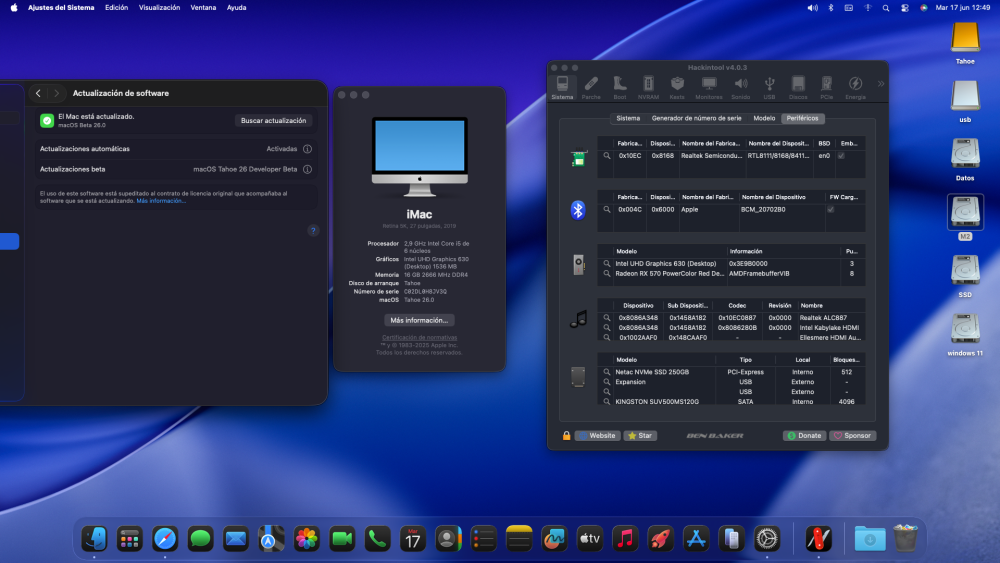Click info icon next to Actualizaciones beta

(x=307, y=169)
